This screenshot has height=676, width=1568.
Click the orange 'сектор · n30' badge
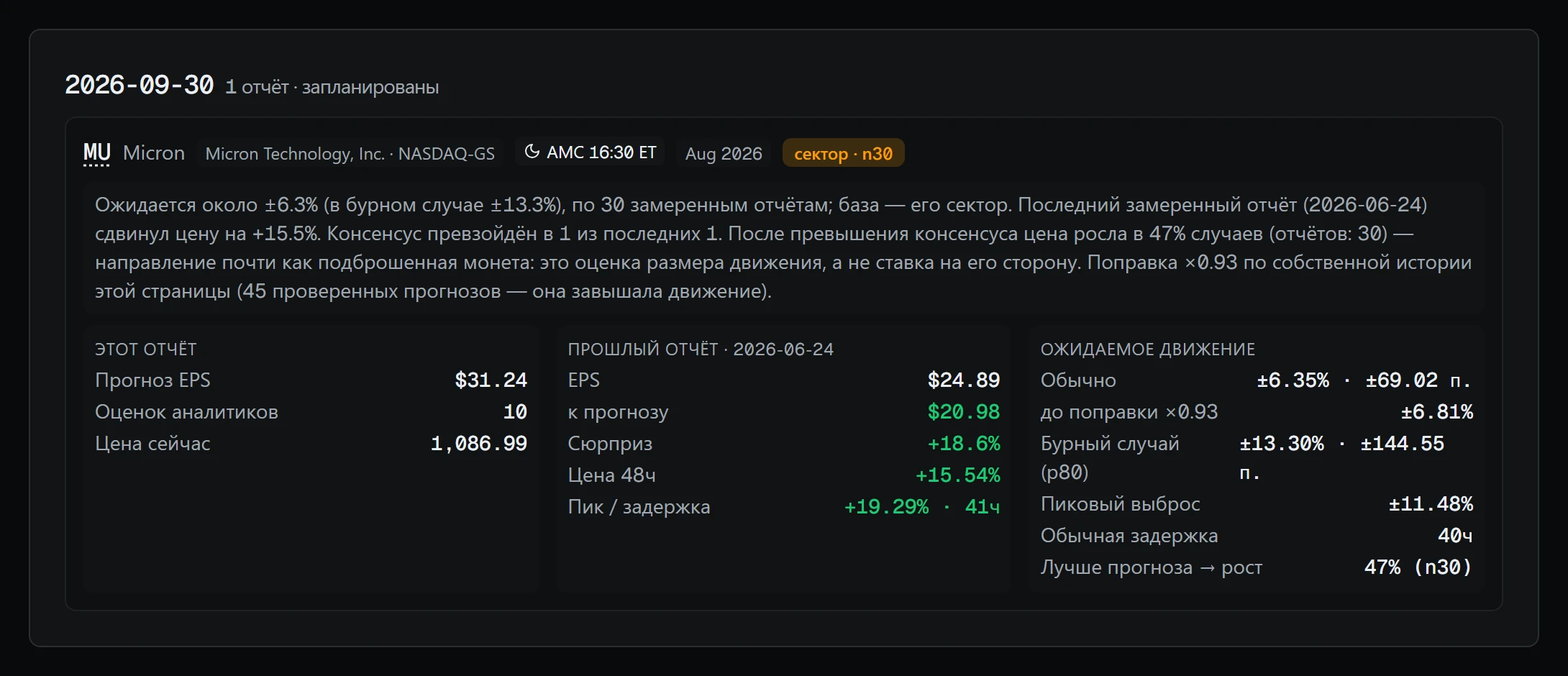tap(843, 153)
